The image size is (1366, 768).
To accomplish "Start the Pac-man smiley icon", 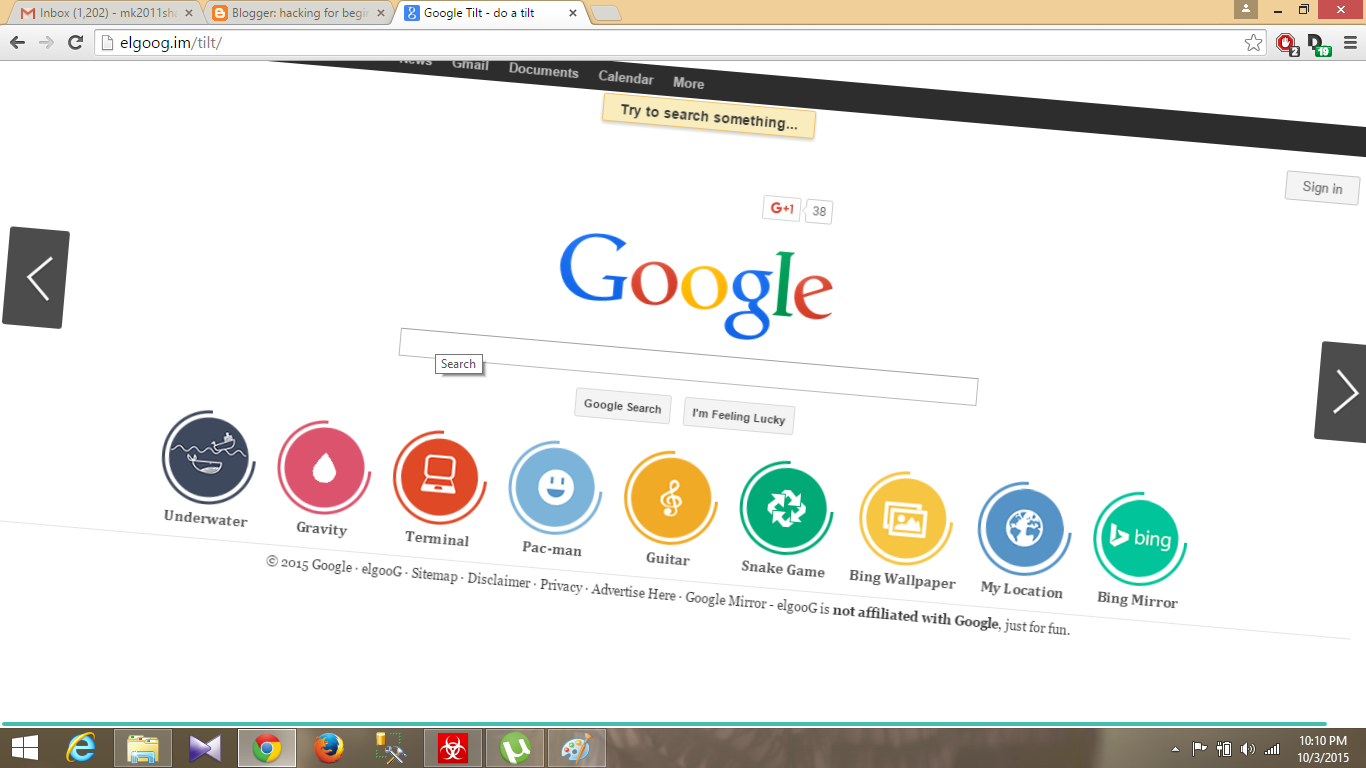I will tap(554, 487).
